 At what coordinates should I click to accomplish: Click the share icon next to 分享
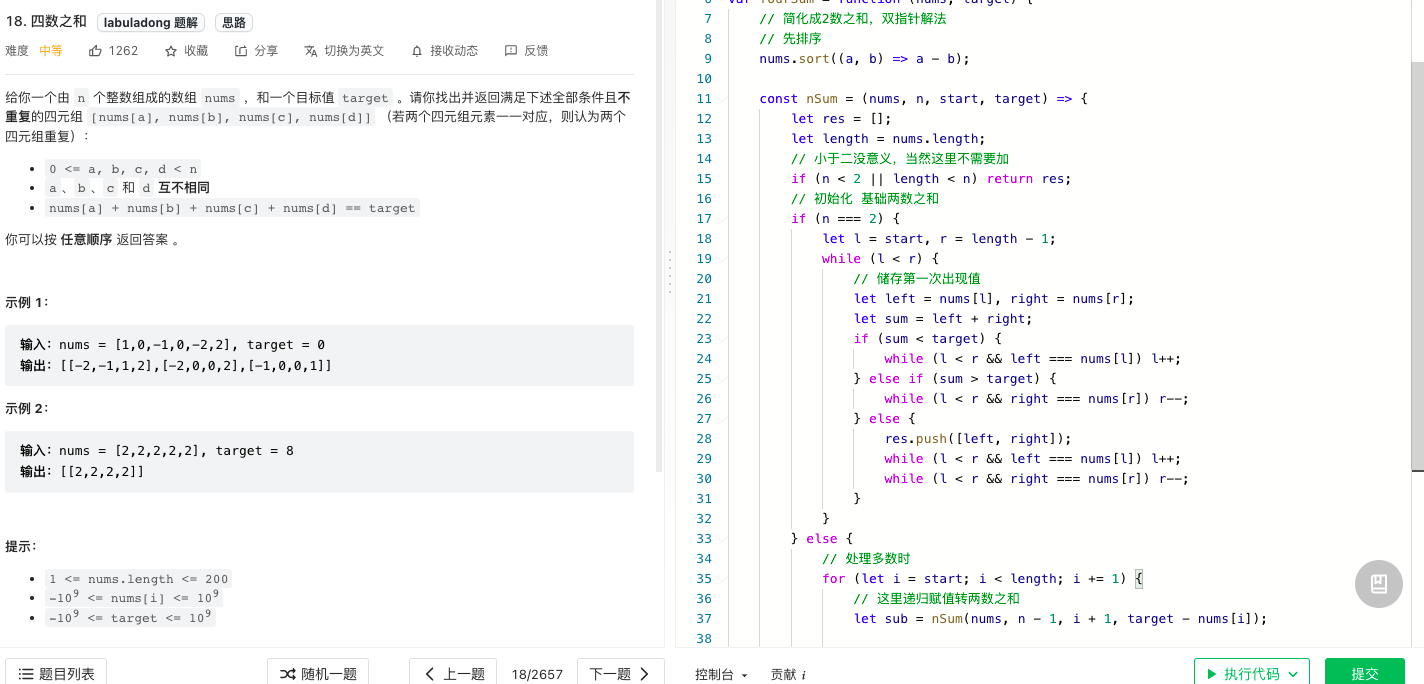[x=241, y=51]
